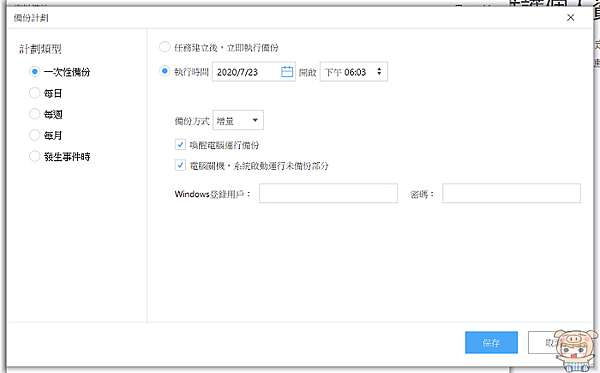Open the calendar date picker icon
Screen dimensions: 600x373
coord(287,72)
